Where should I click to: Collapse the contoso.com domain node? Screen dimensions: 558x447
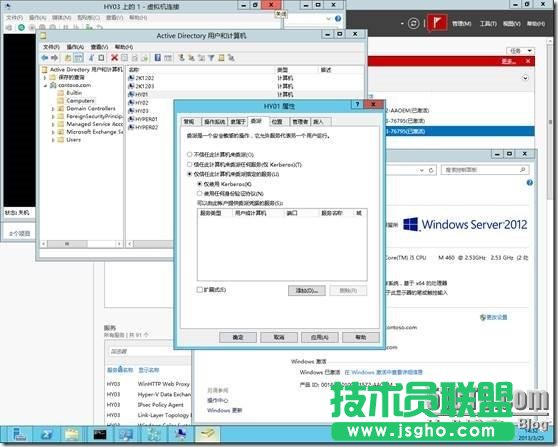(45, 85)
